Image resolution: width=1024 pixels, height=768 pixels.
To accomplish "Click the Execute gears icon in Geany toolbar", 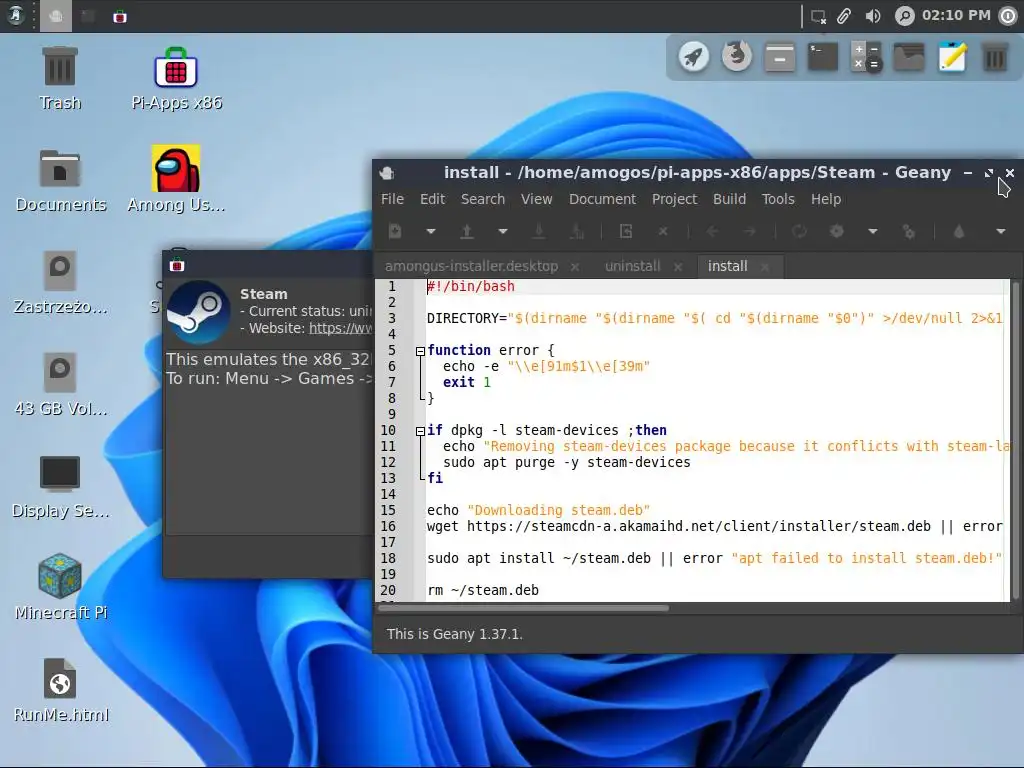I will [908, 231].
